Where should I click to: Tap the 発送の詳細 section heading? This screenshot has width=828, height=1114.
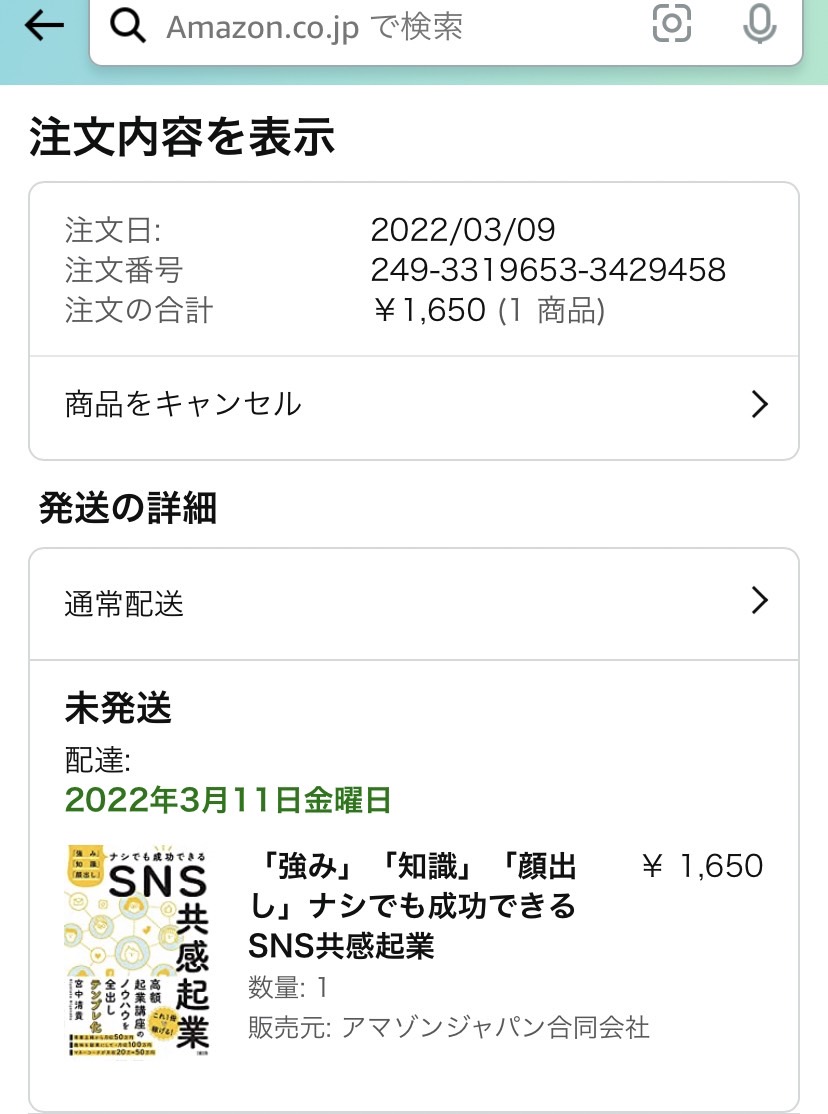(x=128, y=508)
